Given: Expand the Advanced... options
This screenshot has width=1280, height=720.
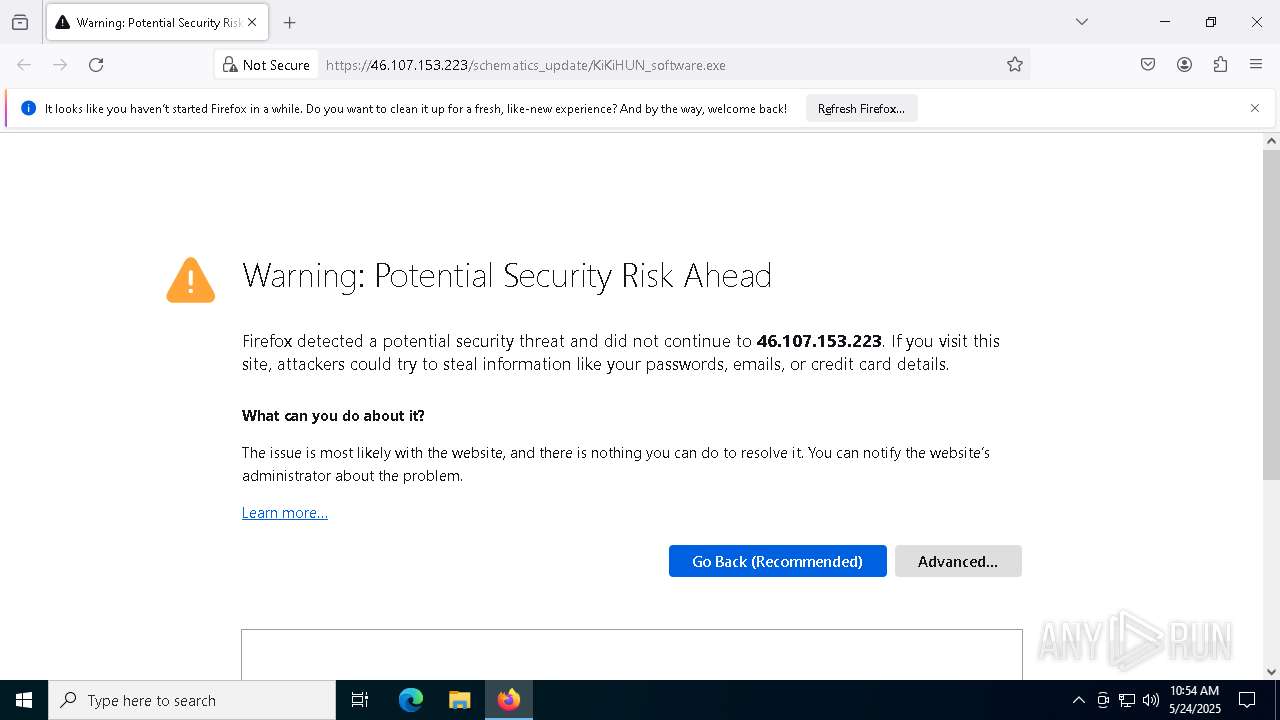Looking at the screenshot, I should pos(957,561).
